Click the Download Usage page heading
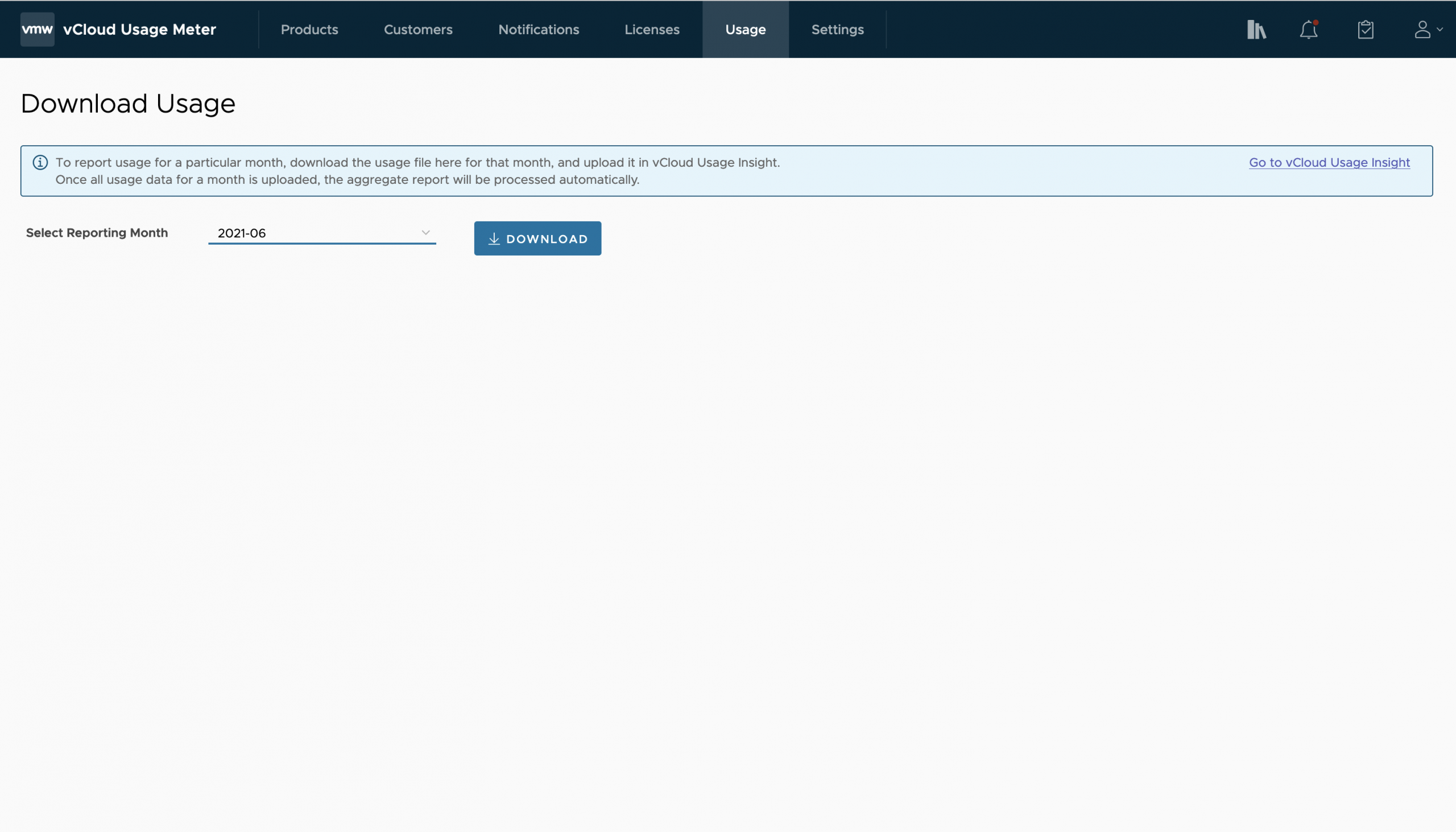The height and width of the screenshot is (832, 1456). click(x=128, y=104)
